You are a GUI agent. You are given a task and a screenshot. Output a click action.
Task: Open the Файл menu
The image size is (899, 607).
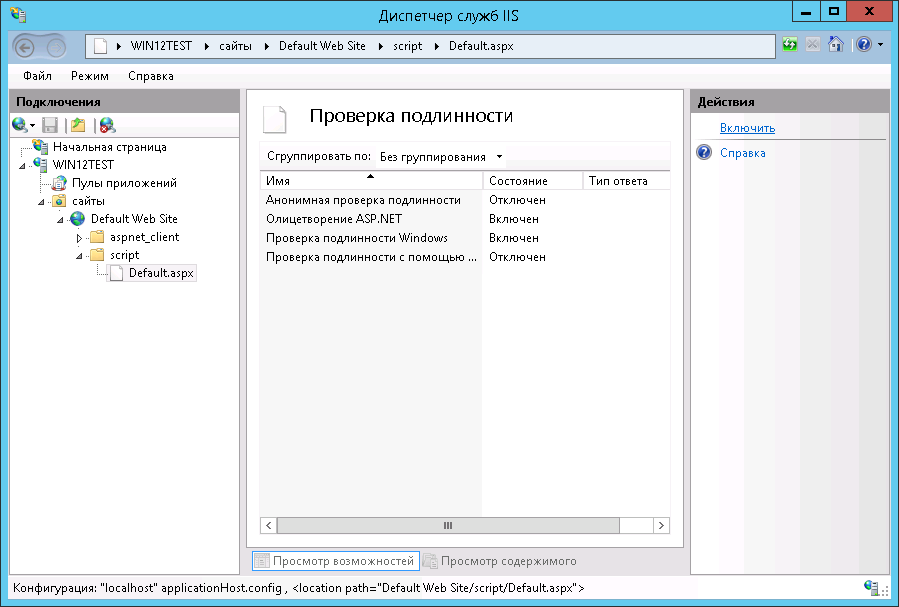(x=37, y=76)
